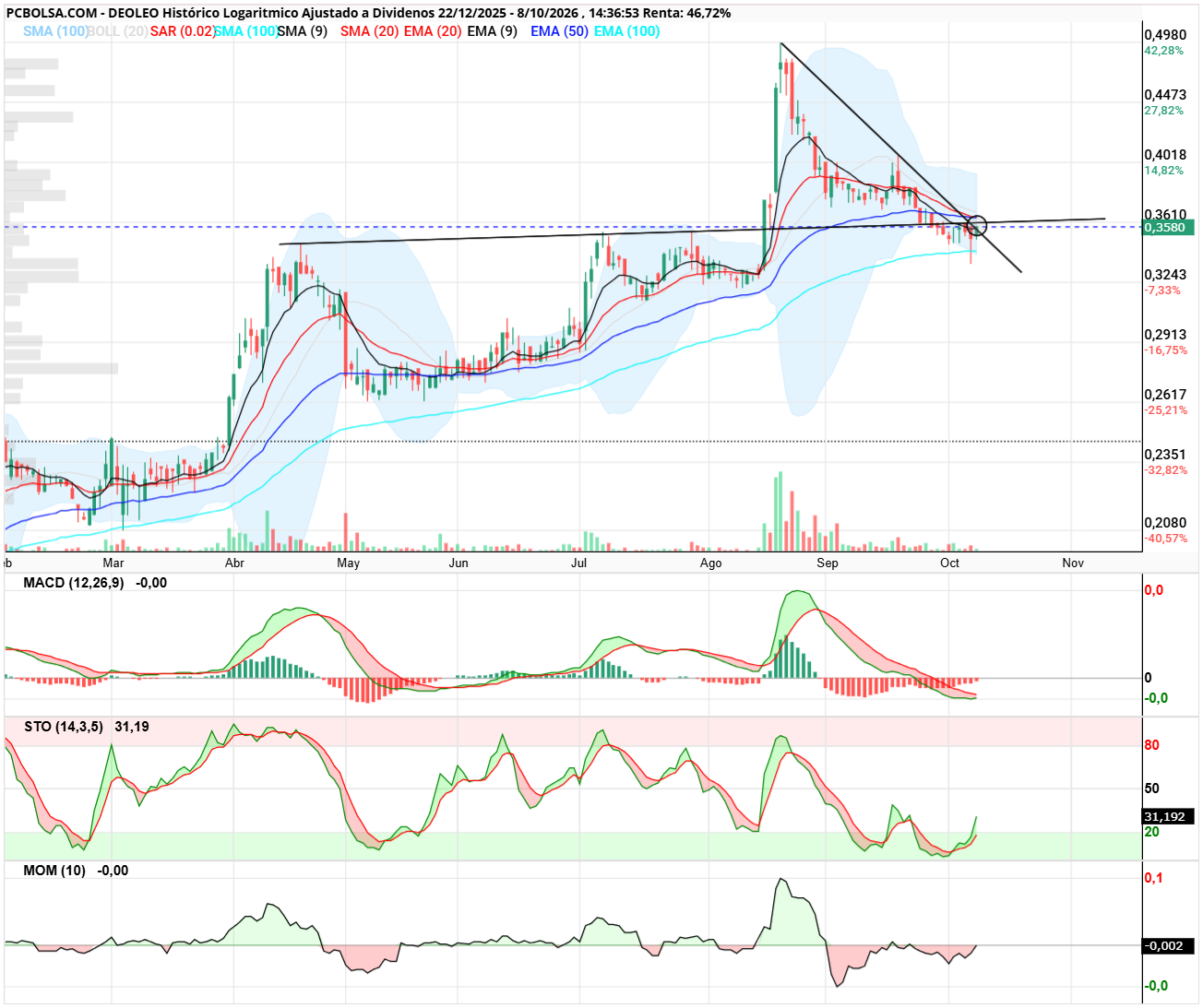Viewport: 1203px width, 1008px height.
Task: Click the stochastic value 31,19 beside STO label
Action: point(132,727)
